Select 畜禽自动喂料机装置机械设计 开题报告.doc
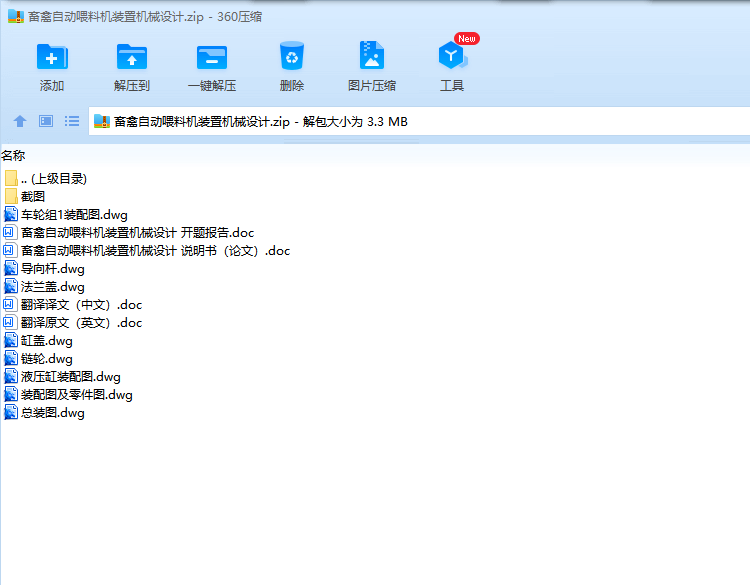 click(x=137, y=233)
